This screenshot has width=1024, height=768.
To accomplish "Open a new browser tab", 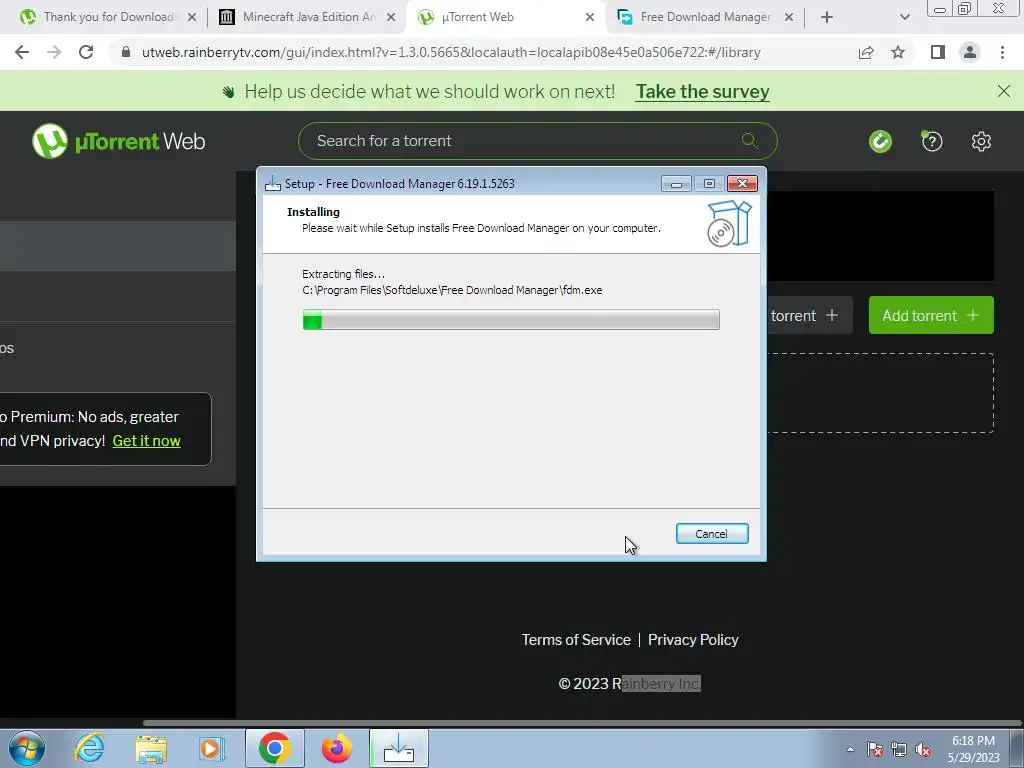I will 827,17.
